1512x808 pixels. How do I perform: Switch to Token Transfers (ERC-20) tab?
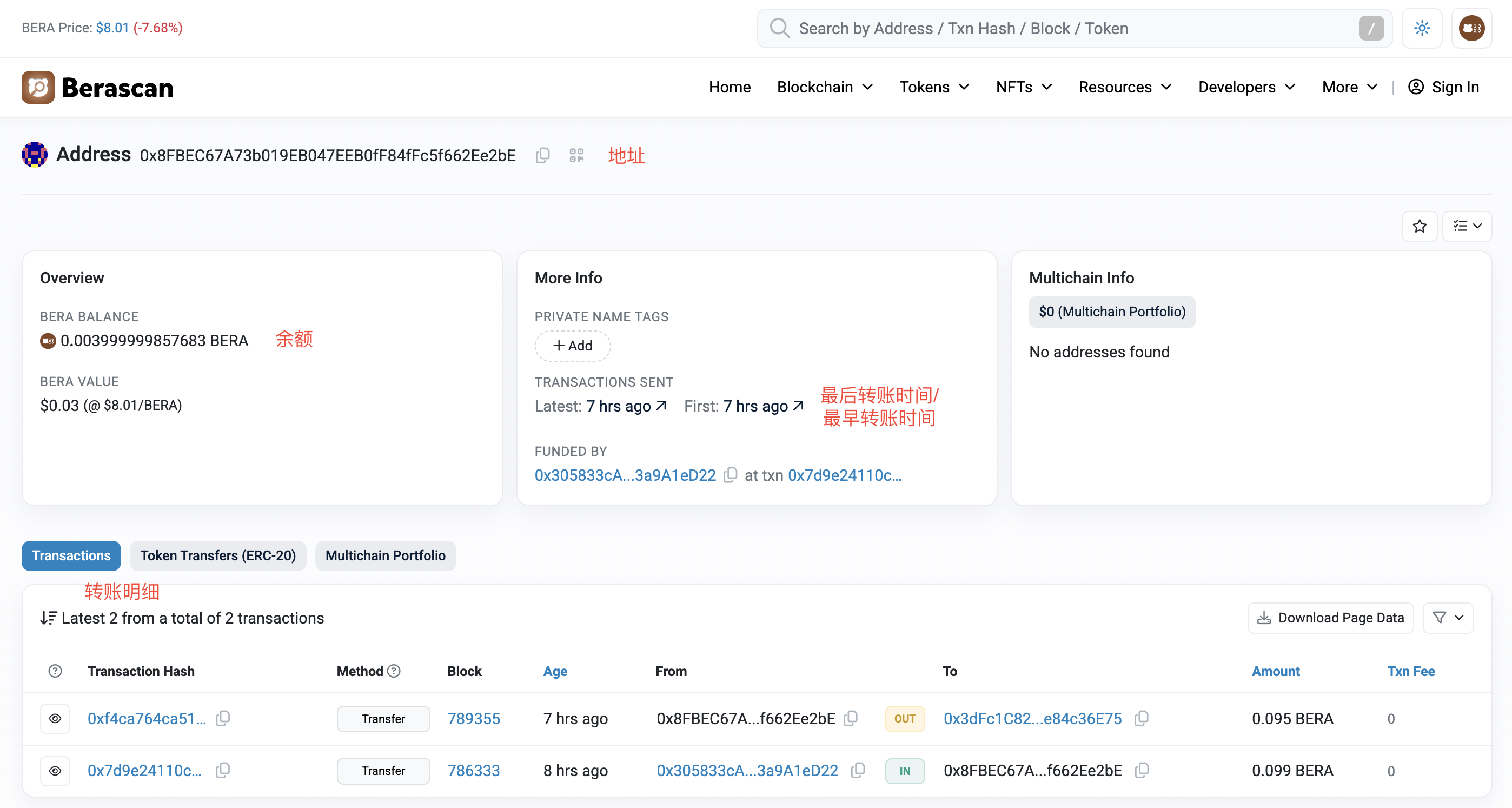[x=218, y=555]
